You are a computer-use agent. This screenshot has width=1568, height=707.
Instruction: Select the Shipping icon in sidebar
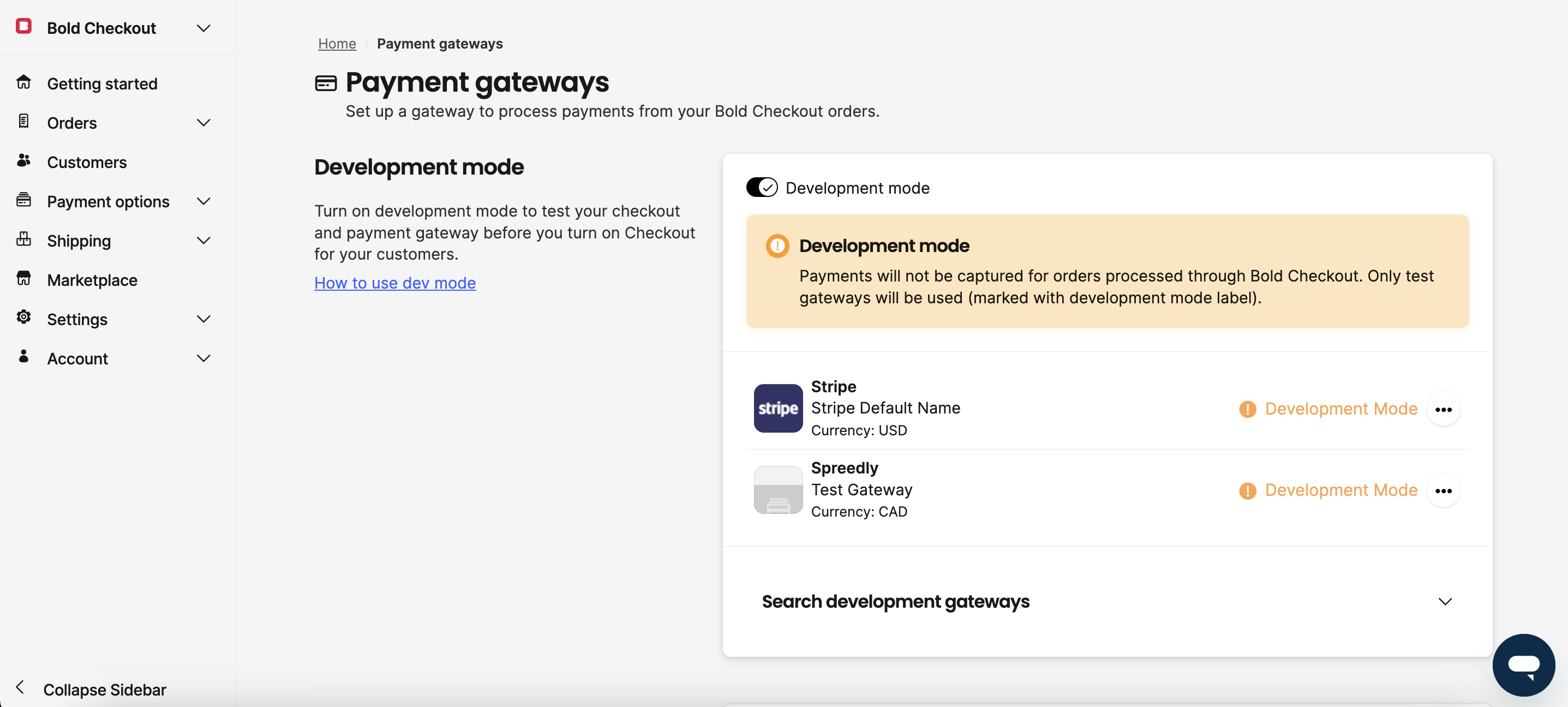click(x=24, y=239)
